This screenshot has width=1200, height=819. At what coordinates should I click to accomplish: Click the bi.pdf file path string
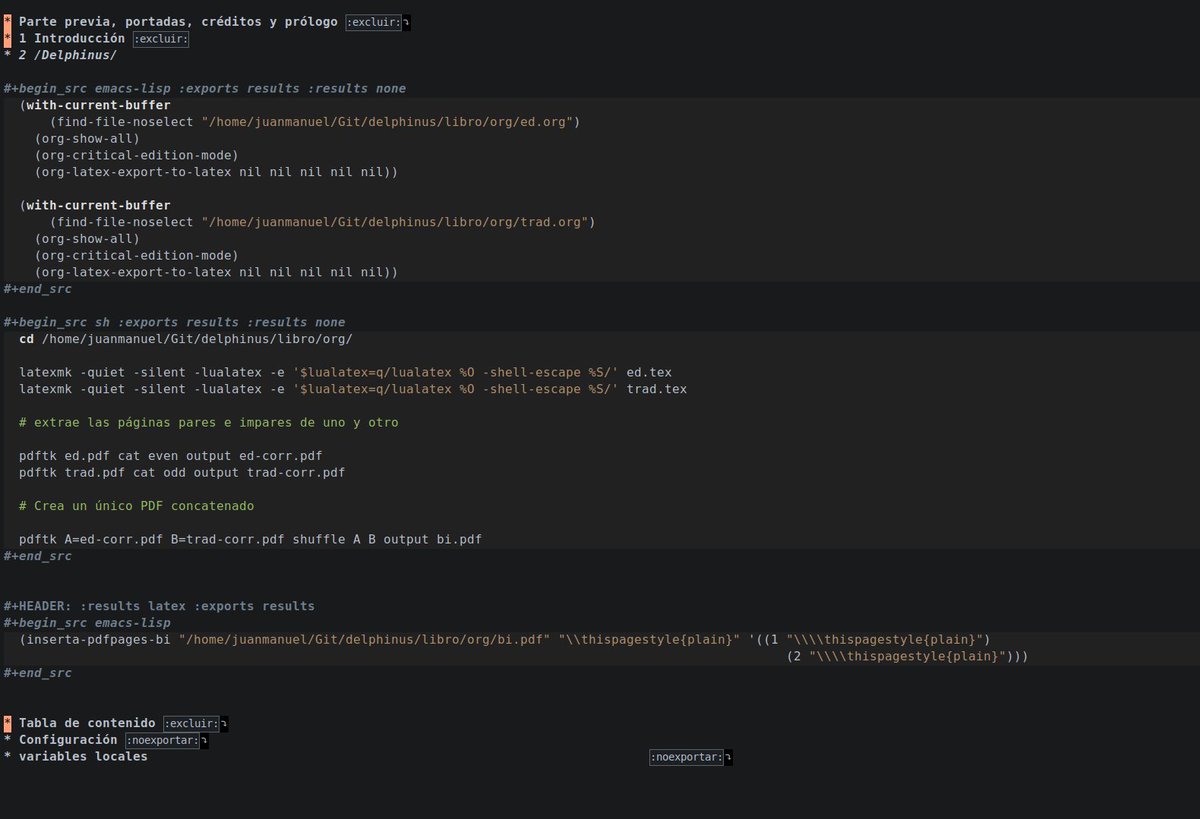(364, 640)
